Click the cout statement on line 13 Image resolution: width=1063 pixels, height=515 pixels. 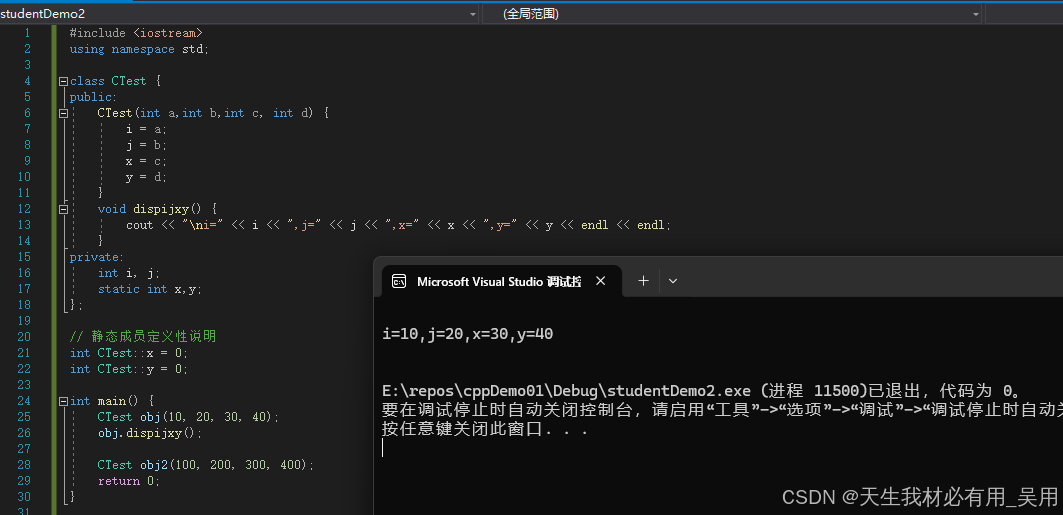(x=399, y=225)
